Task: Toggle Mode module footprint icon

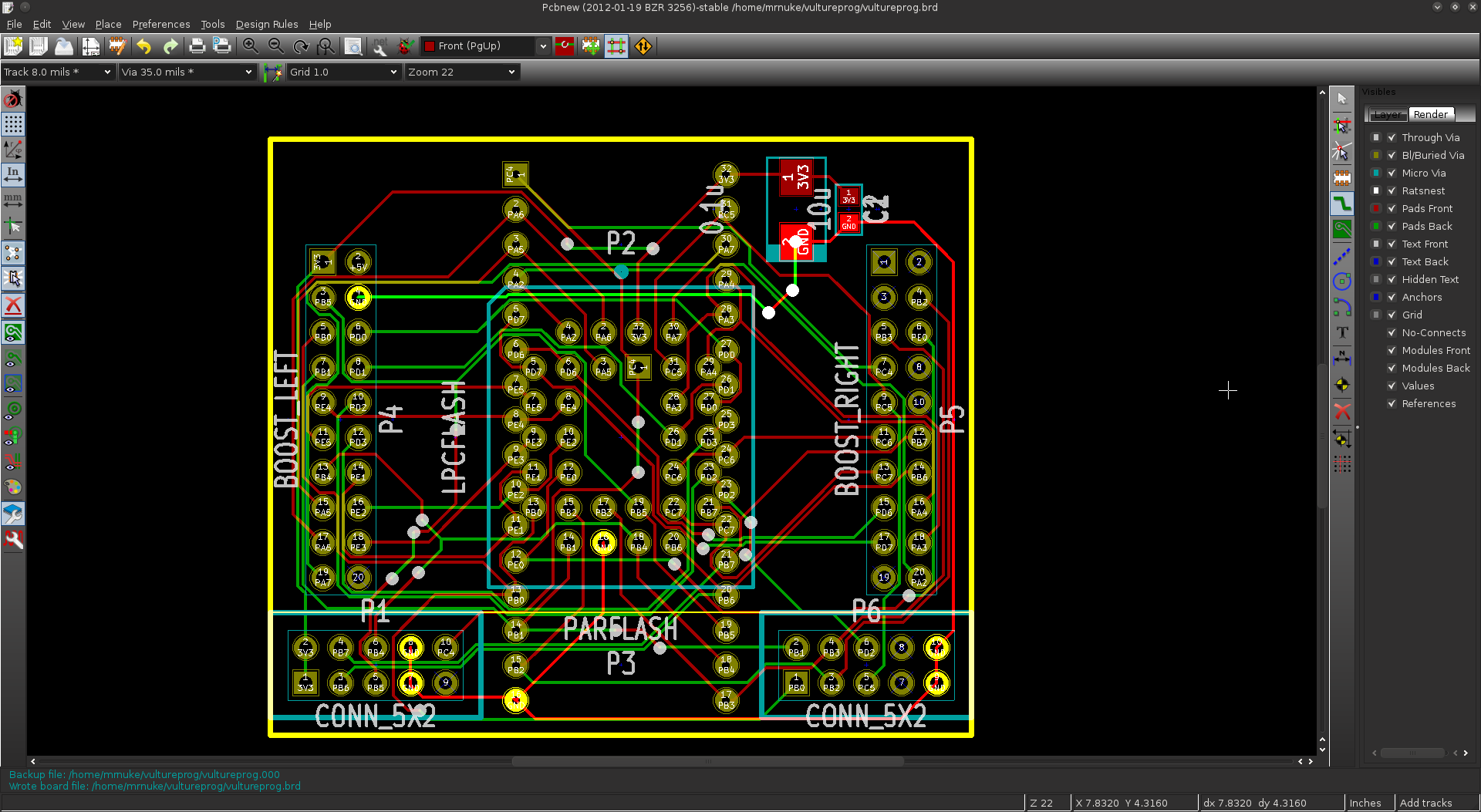Action: [x=591, y=46]
